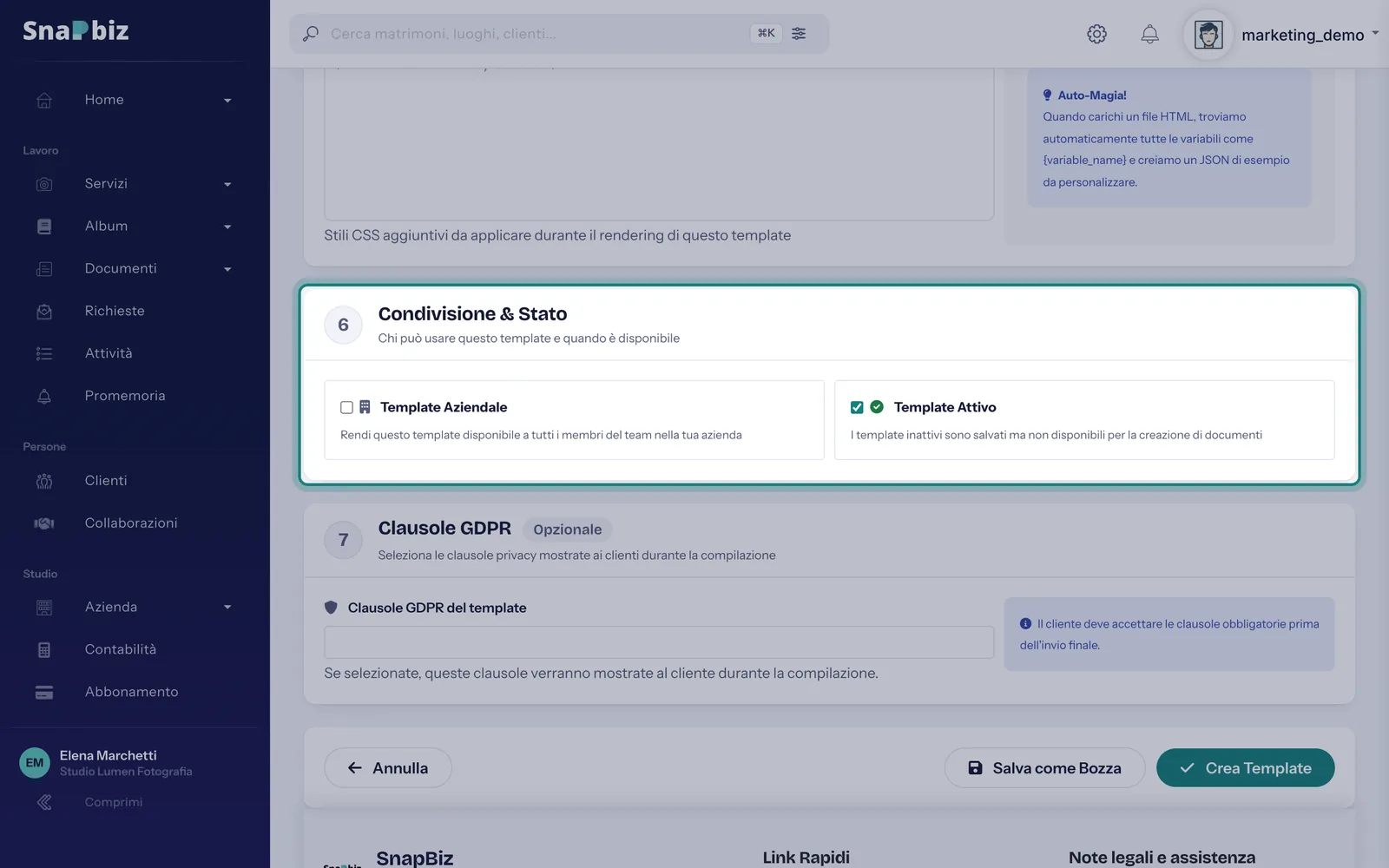1389x868 pixels.
Task: Click the search magnifier icon
Action: pos(310,34)
